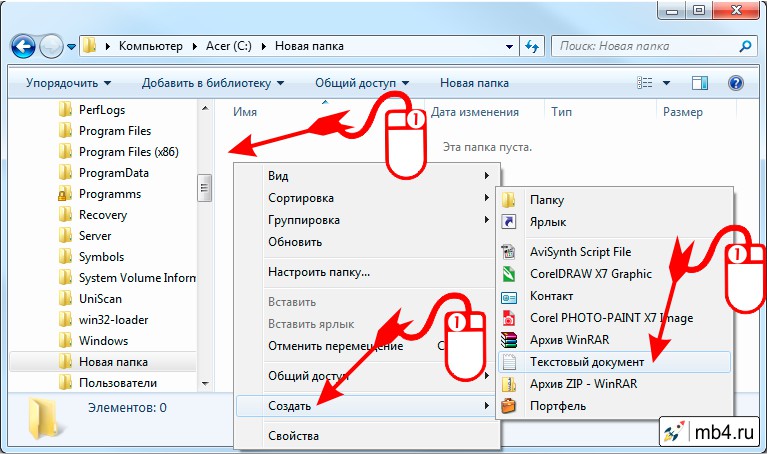Open the view options dropdown arrow
The width and height of the screenshot is (767, 454).
coord(666,83)
